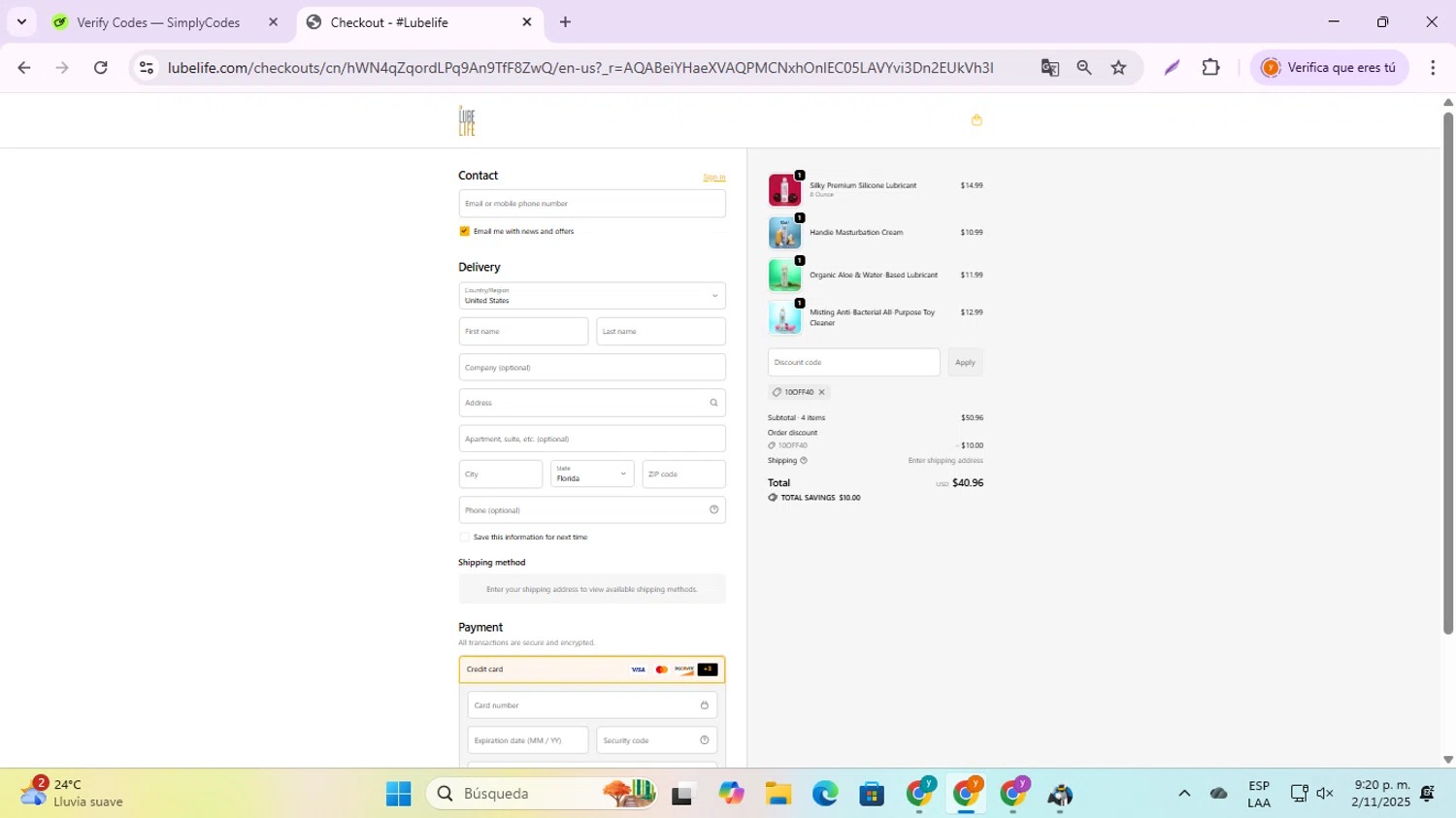
Task: Close the Checkout #Lubelife tab
Action: coord(527,21)
